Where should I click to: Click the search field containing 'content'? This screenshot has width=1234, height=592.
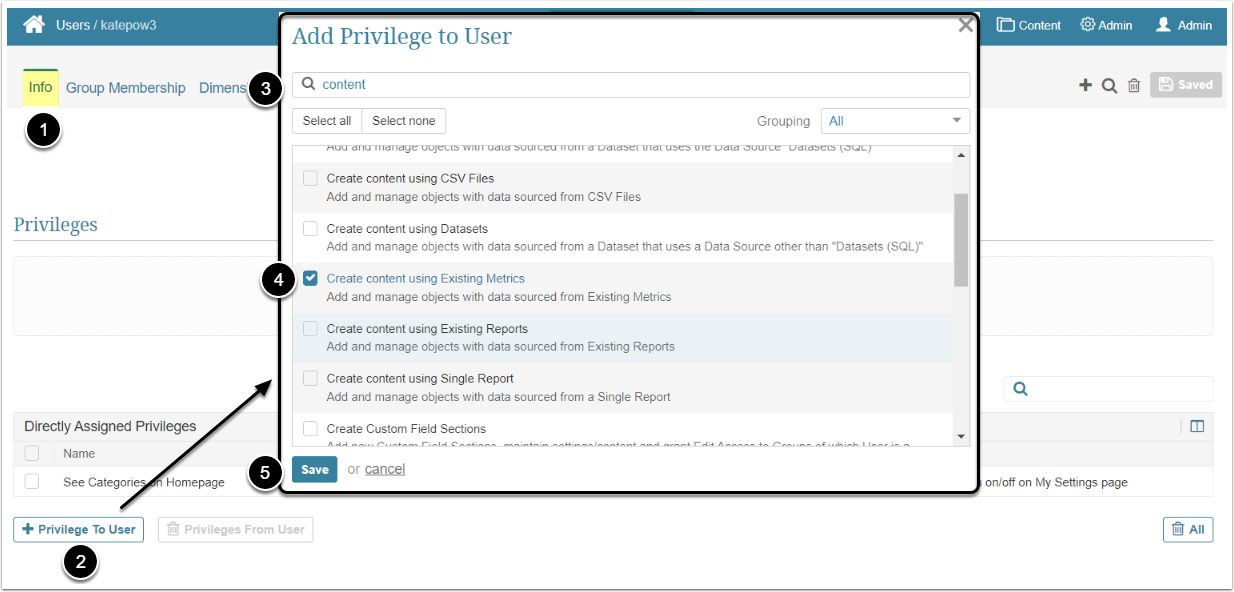click(631, 85)
